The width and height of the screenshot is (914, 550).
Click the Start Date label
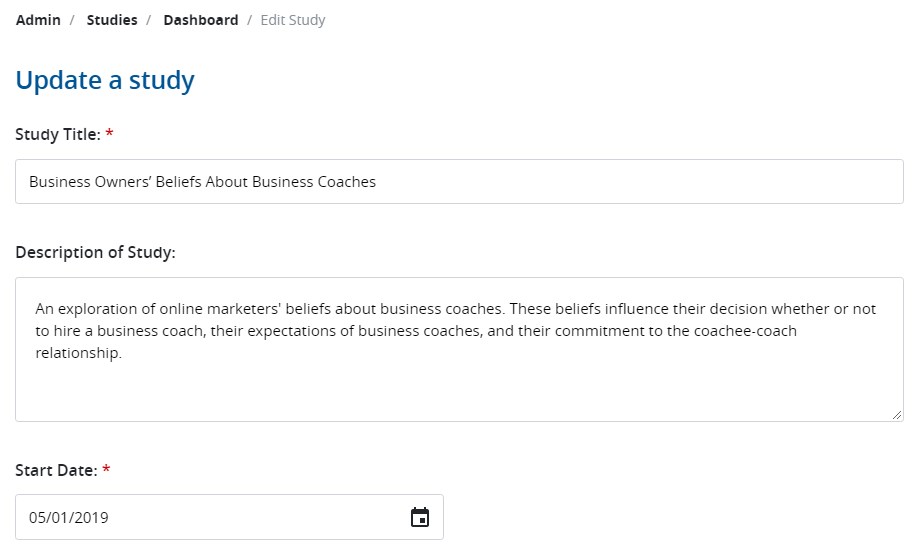click(56, 470)
